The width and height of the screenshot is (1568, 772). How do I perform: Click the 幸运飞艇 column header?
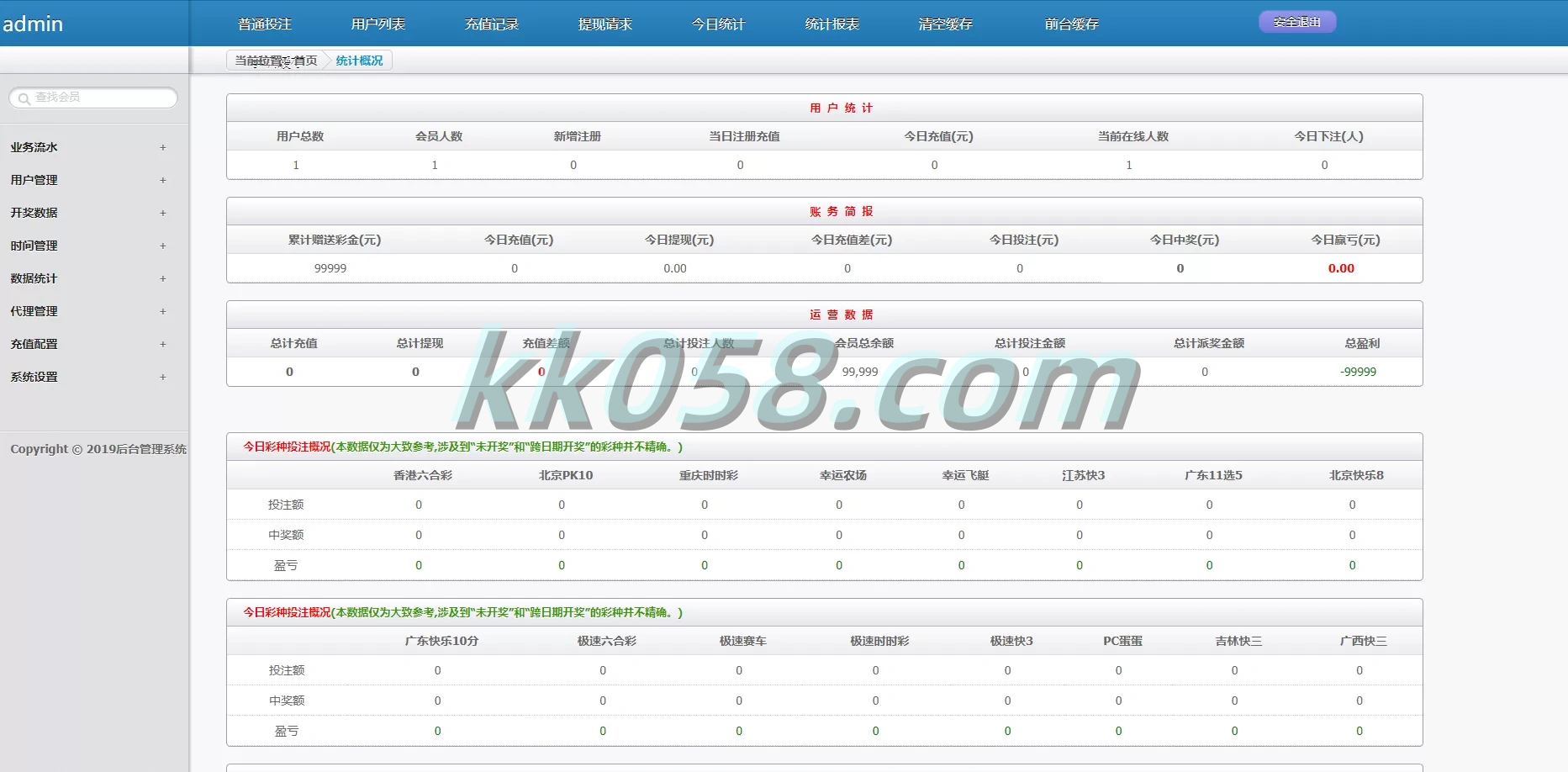coord(965,475)
